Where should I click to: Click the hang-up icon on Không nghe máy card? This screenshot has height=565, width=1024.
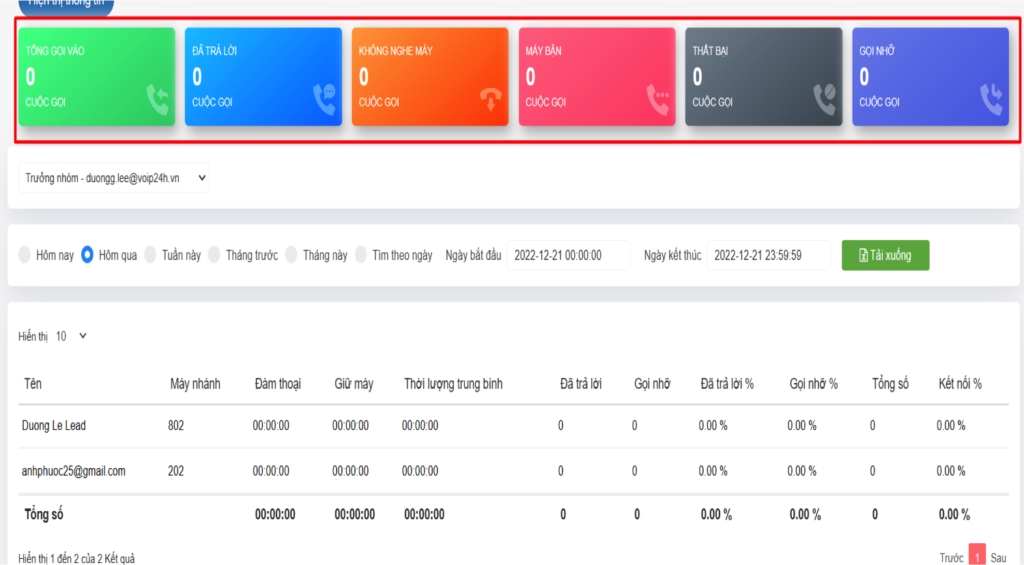click(x=490, y=98)
